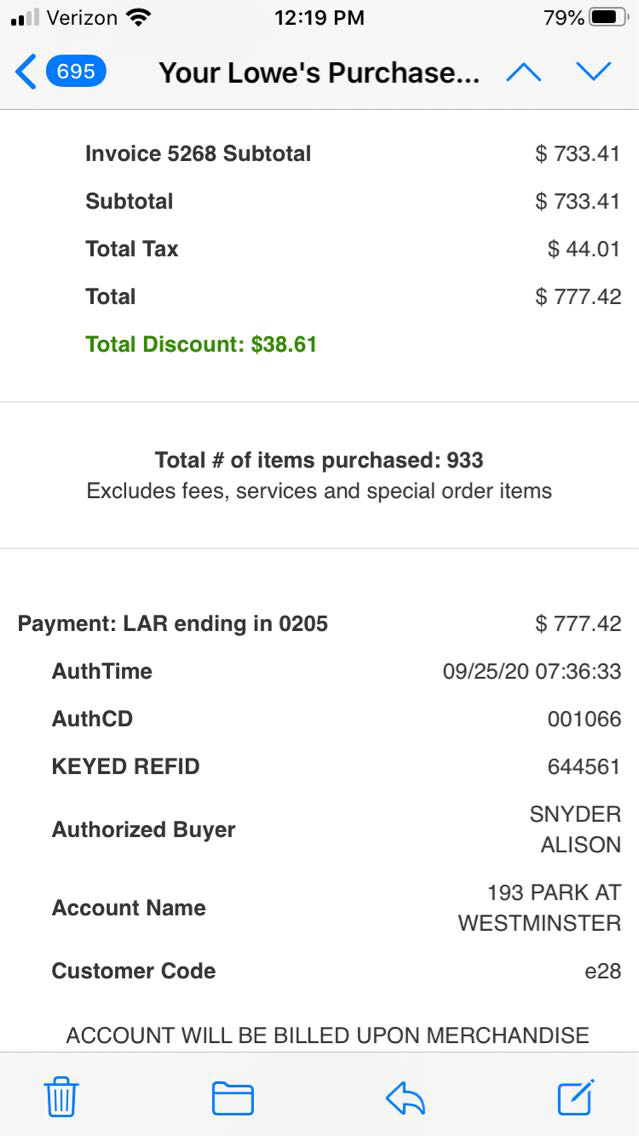The width and height of the screenshot is (639, 1136).
Task: Tap the trash icon to delete email
Action: [61, 1098]
